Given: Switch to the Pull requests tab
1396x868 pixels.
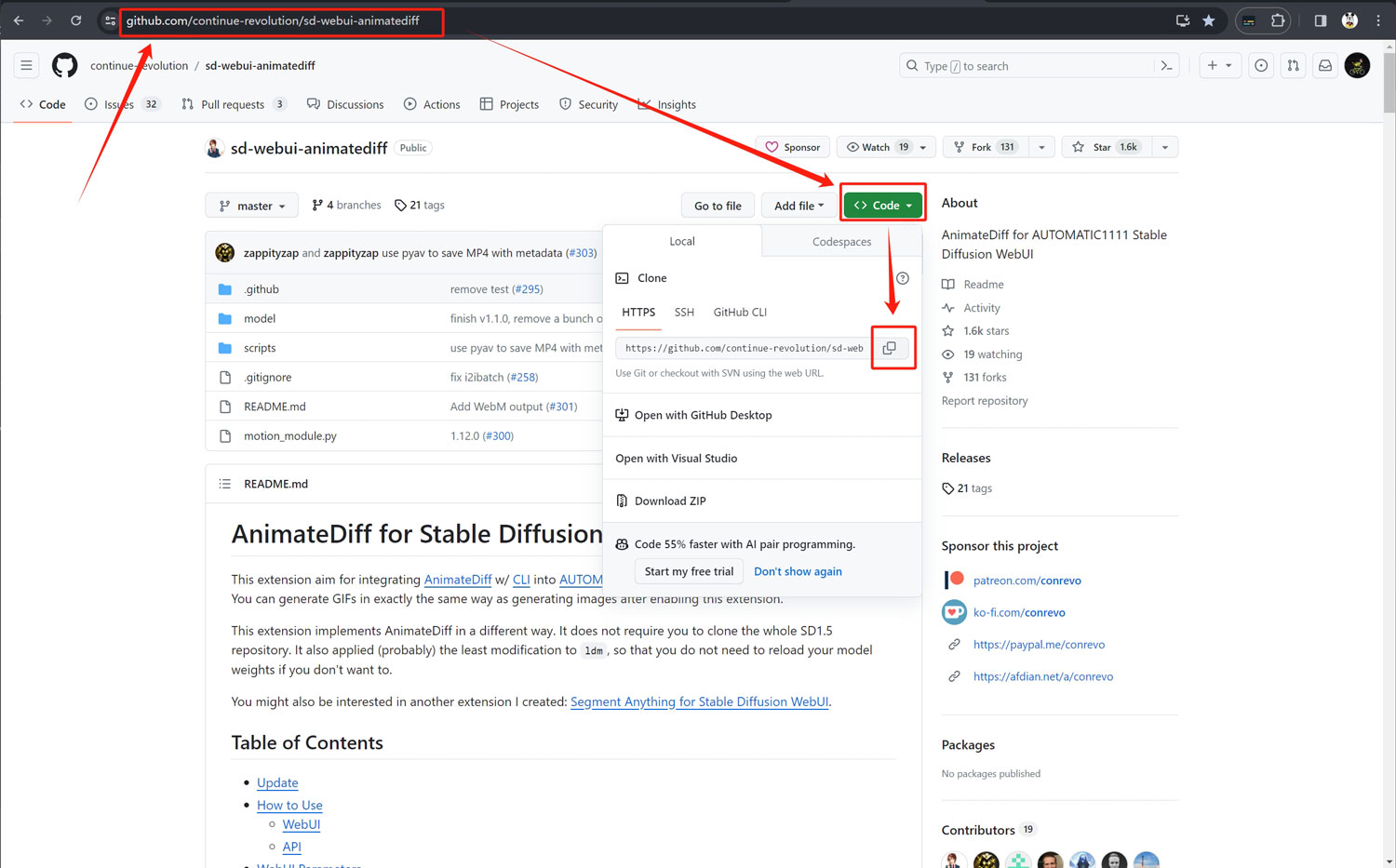Looking at the screenshot, I should pyautogui.click(x=234, y=104).
